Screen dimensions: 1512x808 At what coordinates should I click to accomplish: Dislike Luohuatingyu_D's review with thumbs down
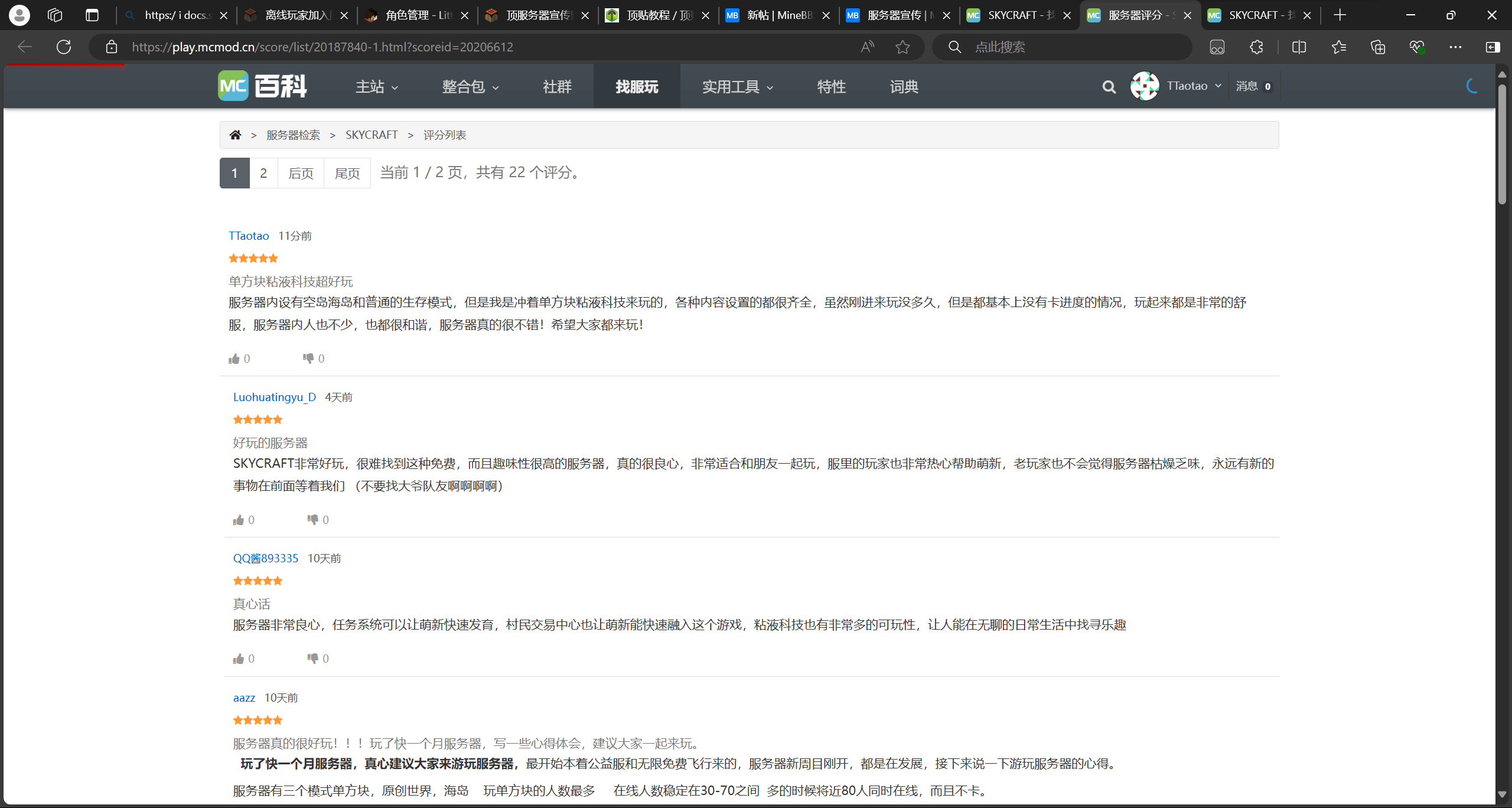pyautogui.click(x=312, y=520)
